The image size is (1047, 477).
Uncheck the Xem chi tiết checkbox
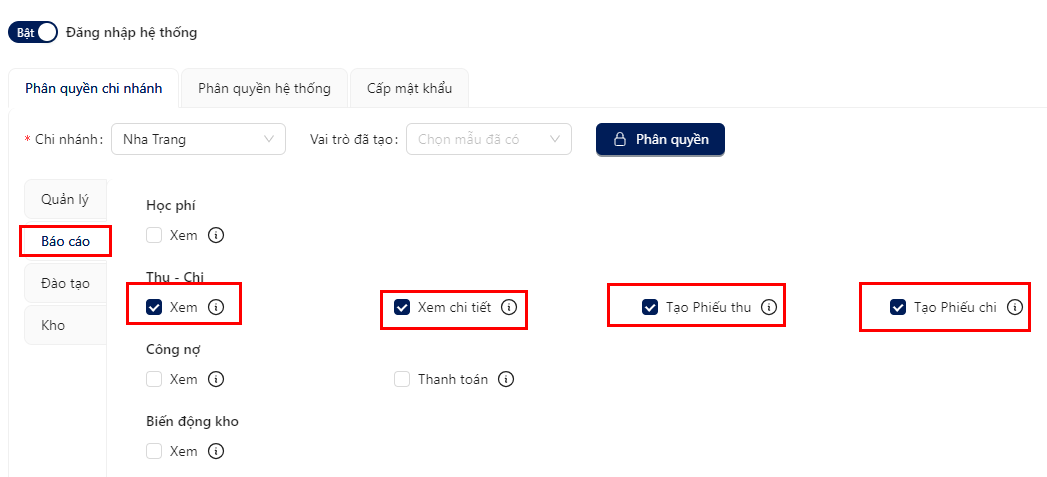402,307
